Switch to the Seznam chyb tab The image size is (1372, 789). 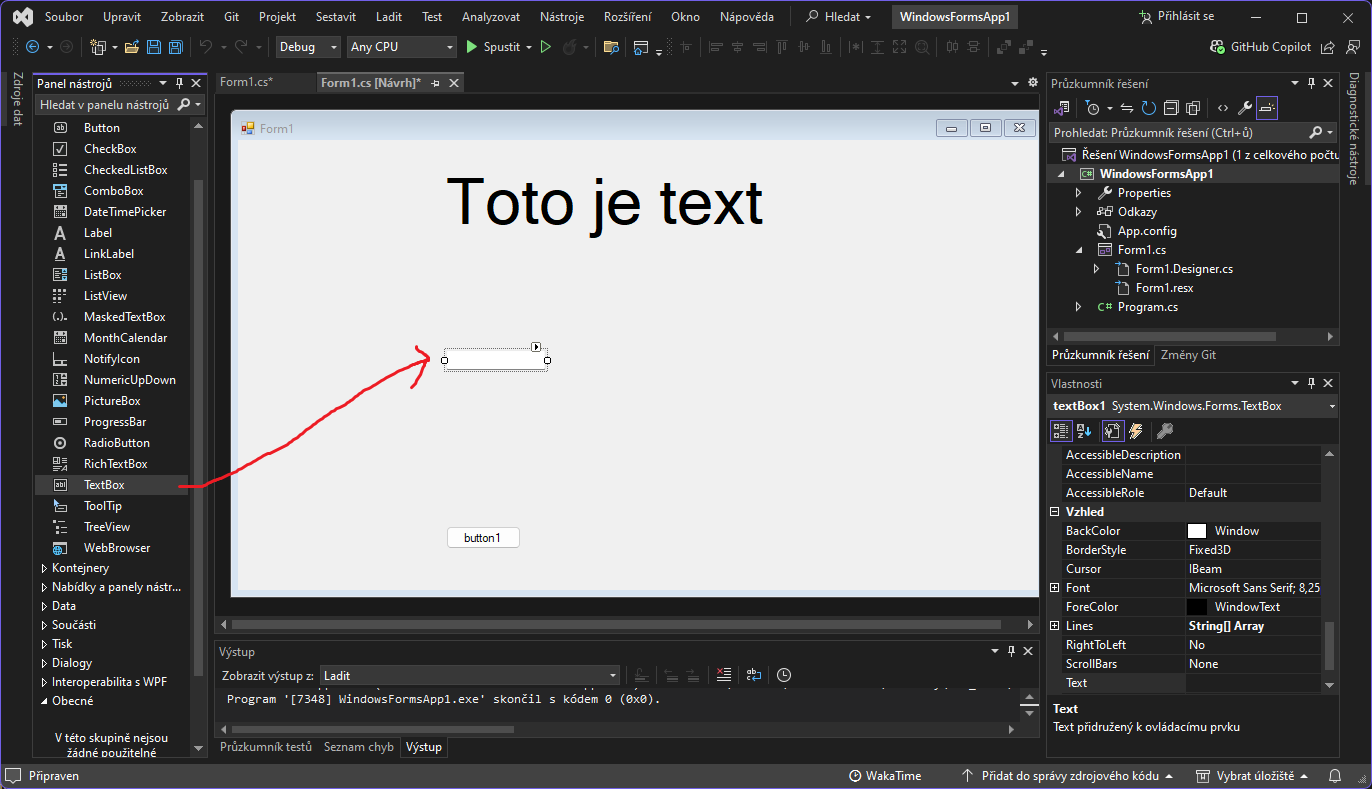[x=358, y=747]
